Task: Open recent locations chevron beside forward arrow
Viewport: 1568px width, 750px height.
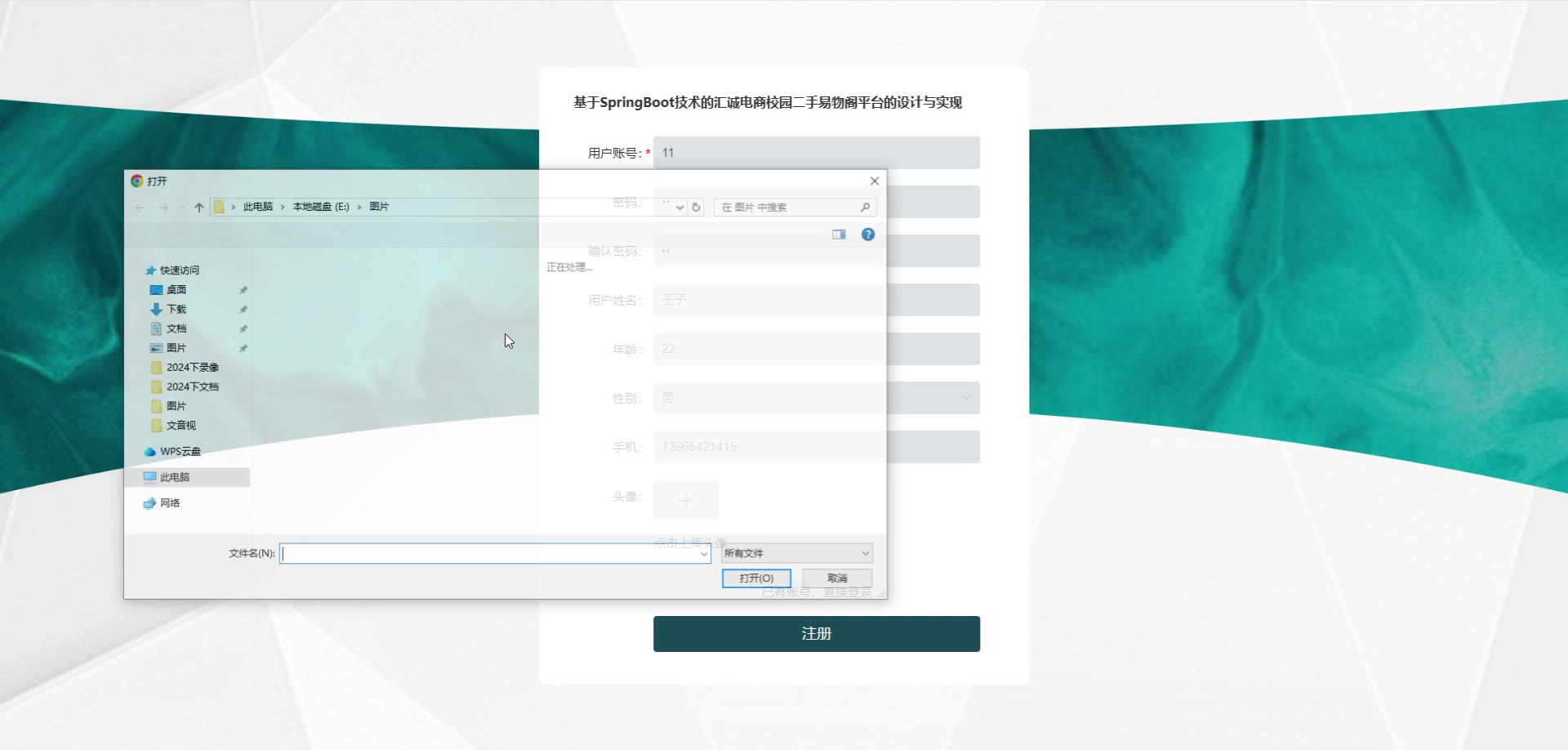Action: 181,208
